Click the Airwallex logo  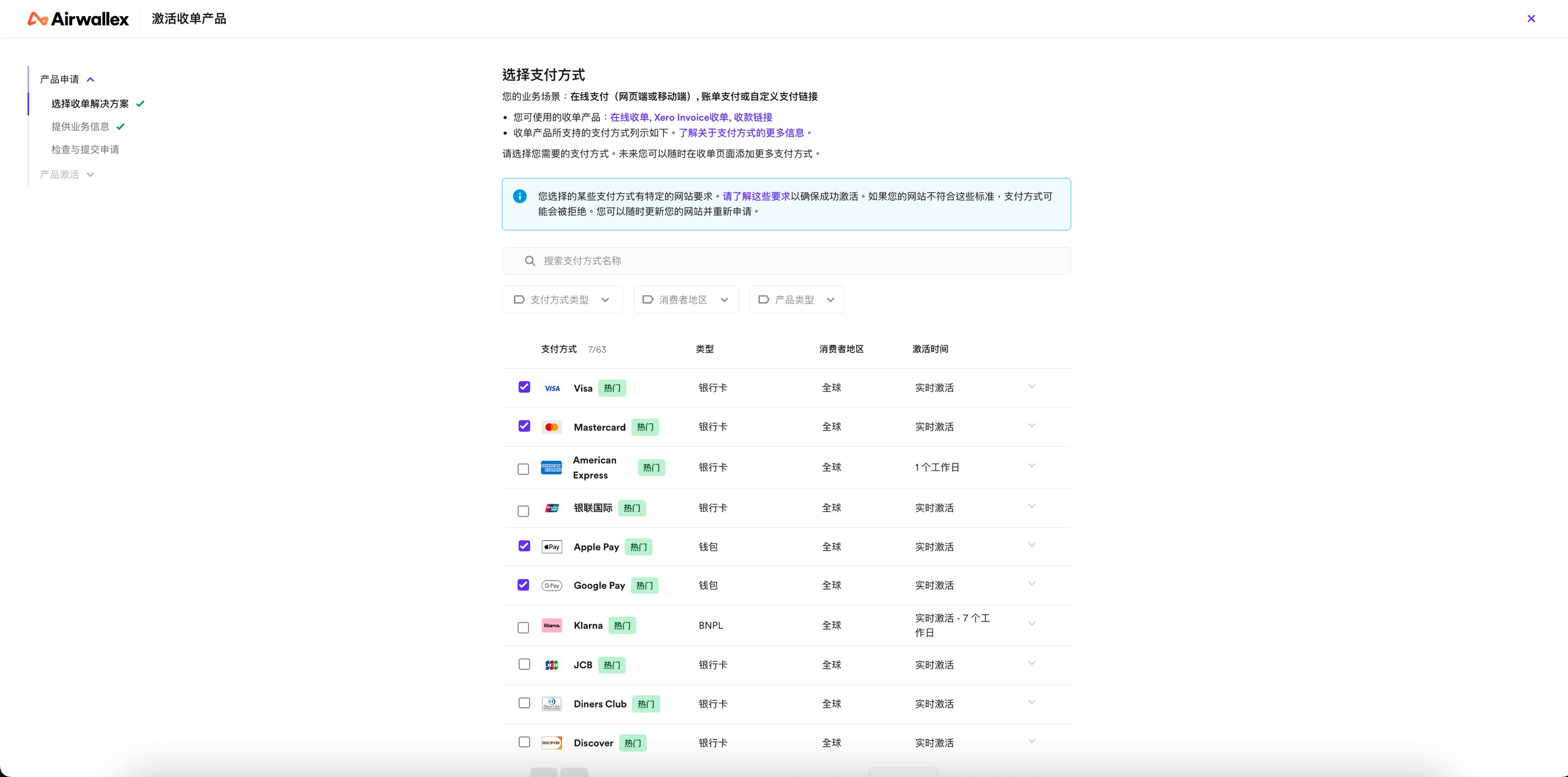[x=77, y=18]
